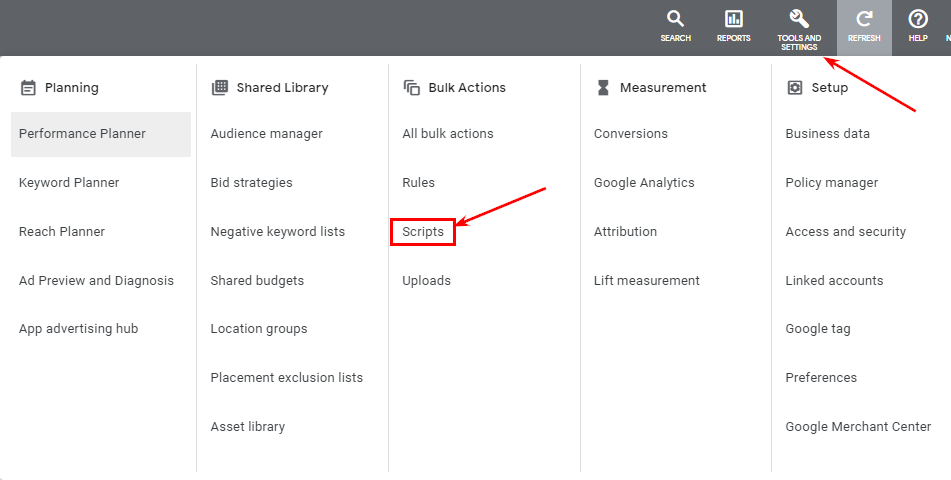This screenshot has height=480, width=951.
Task: Open Google Analytics
Action: (x=644, y=183)
